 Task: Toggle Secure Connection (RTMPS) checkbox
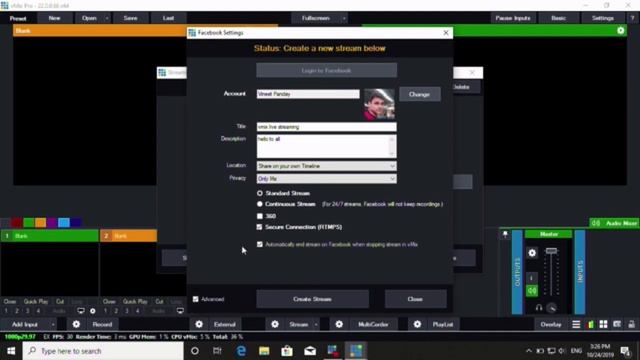click(x=260, y=227)
